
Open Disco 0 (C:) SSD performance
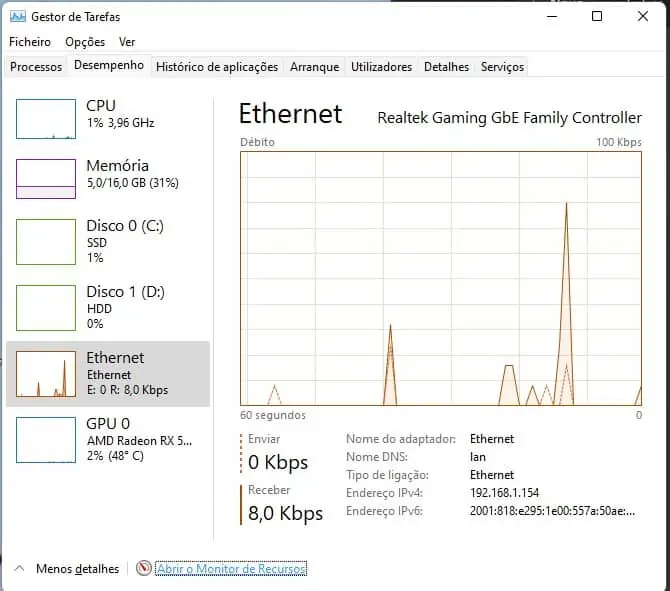pos(108,241)
